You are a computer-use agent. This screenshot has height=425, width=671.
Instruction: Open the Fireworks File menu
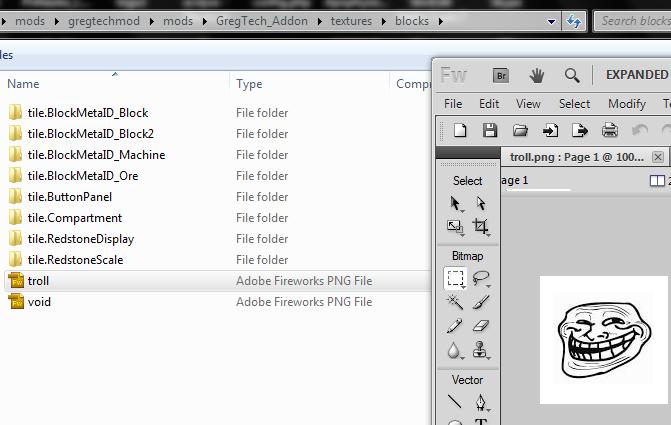[453, 104]
